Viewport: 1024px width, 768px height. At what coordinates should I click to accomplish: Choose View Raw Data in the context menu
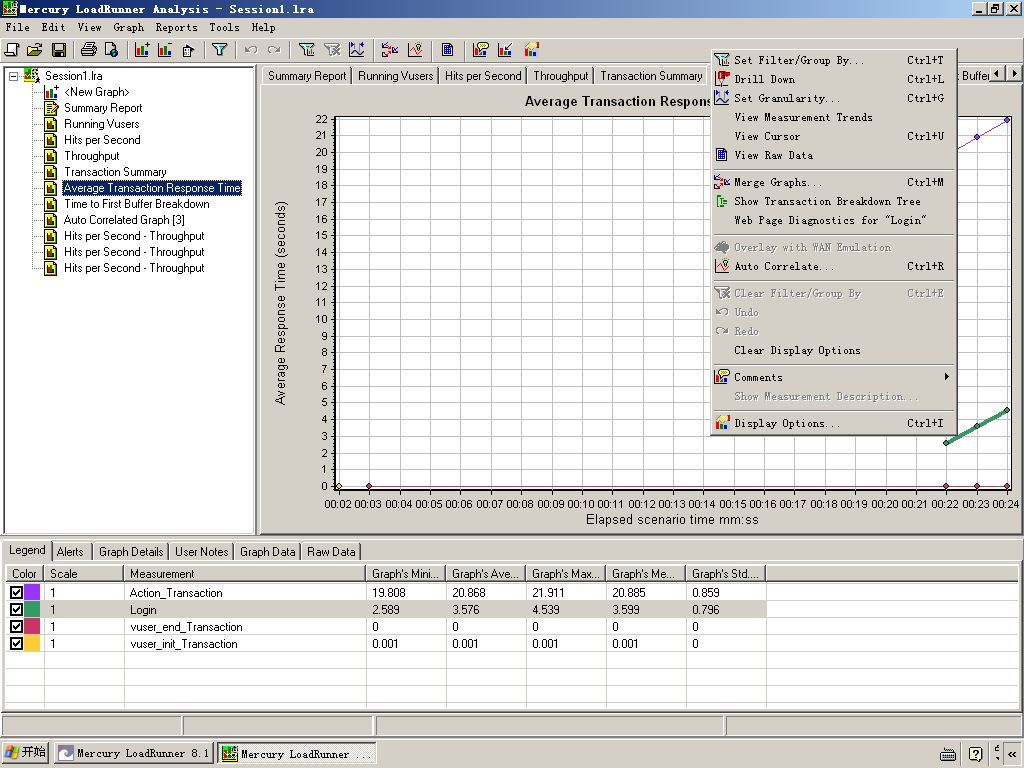point(831,155)
